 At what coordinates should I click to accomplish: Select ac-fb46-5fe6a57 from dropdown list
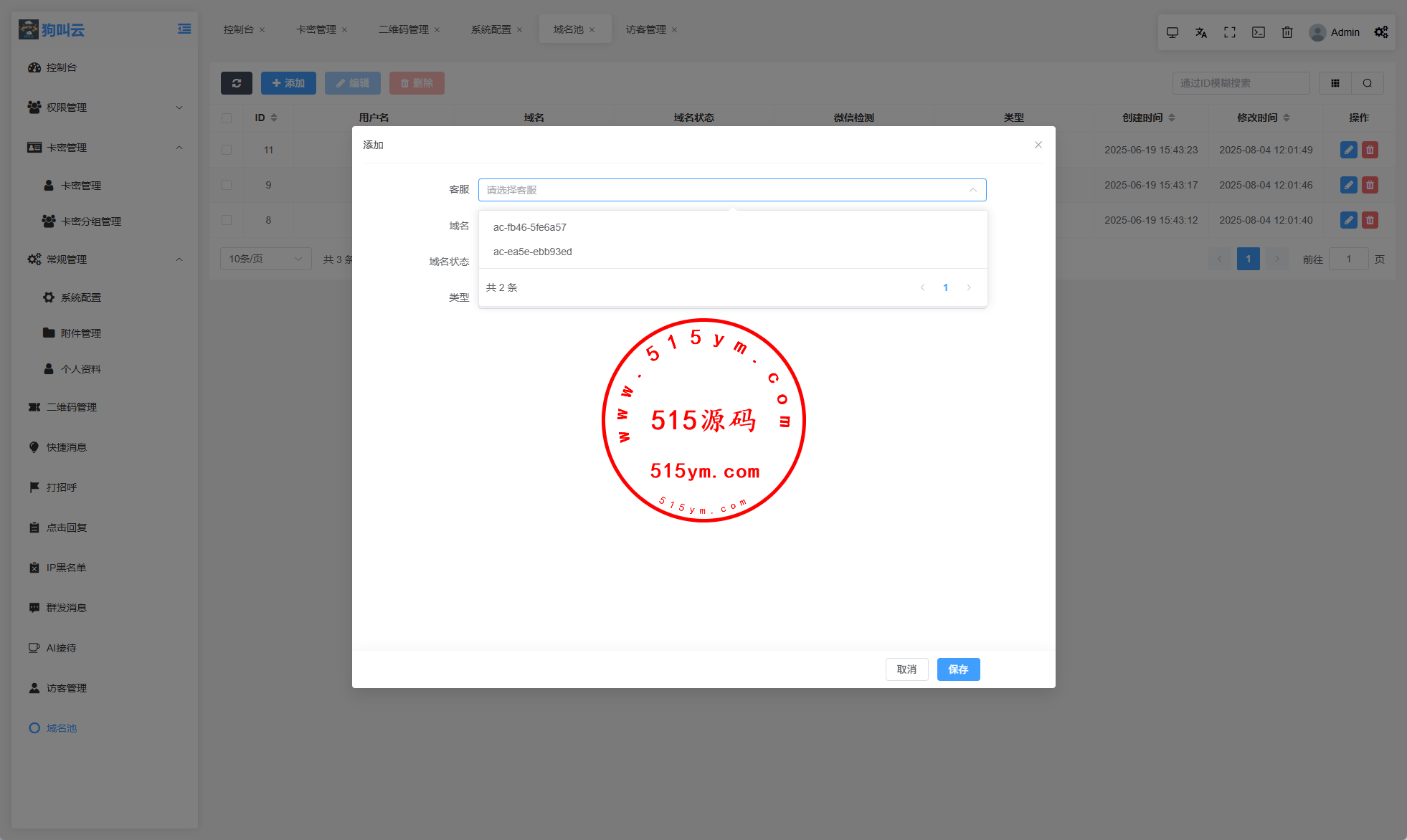tap(530, 227)
